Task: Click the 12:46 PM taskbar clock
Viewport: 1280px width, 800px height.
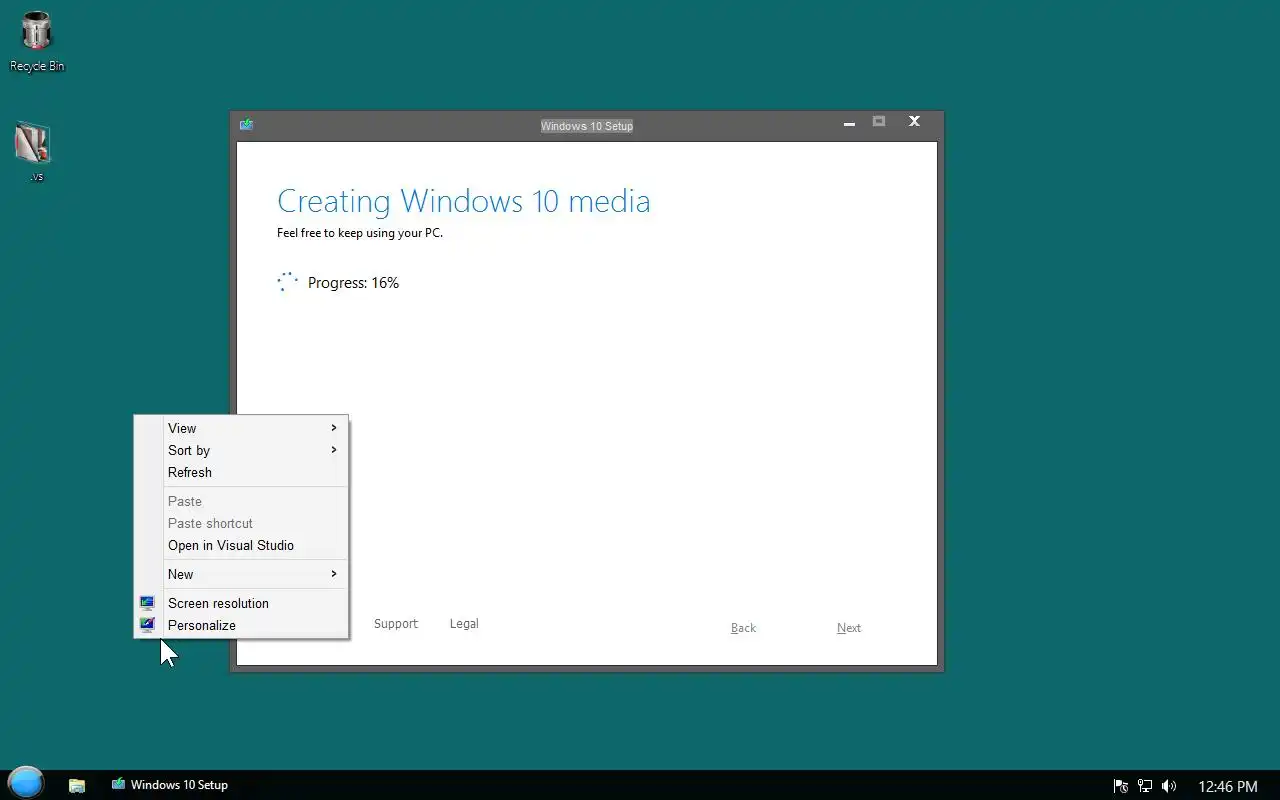Action: [x=1227, y=786]
